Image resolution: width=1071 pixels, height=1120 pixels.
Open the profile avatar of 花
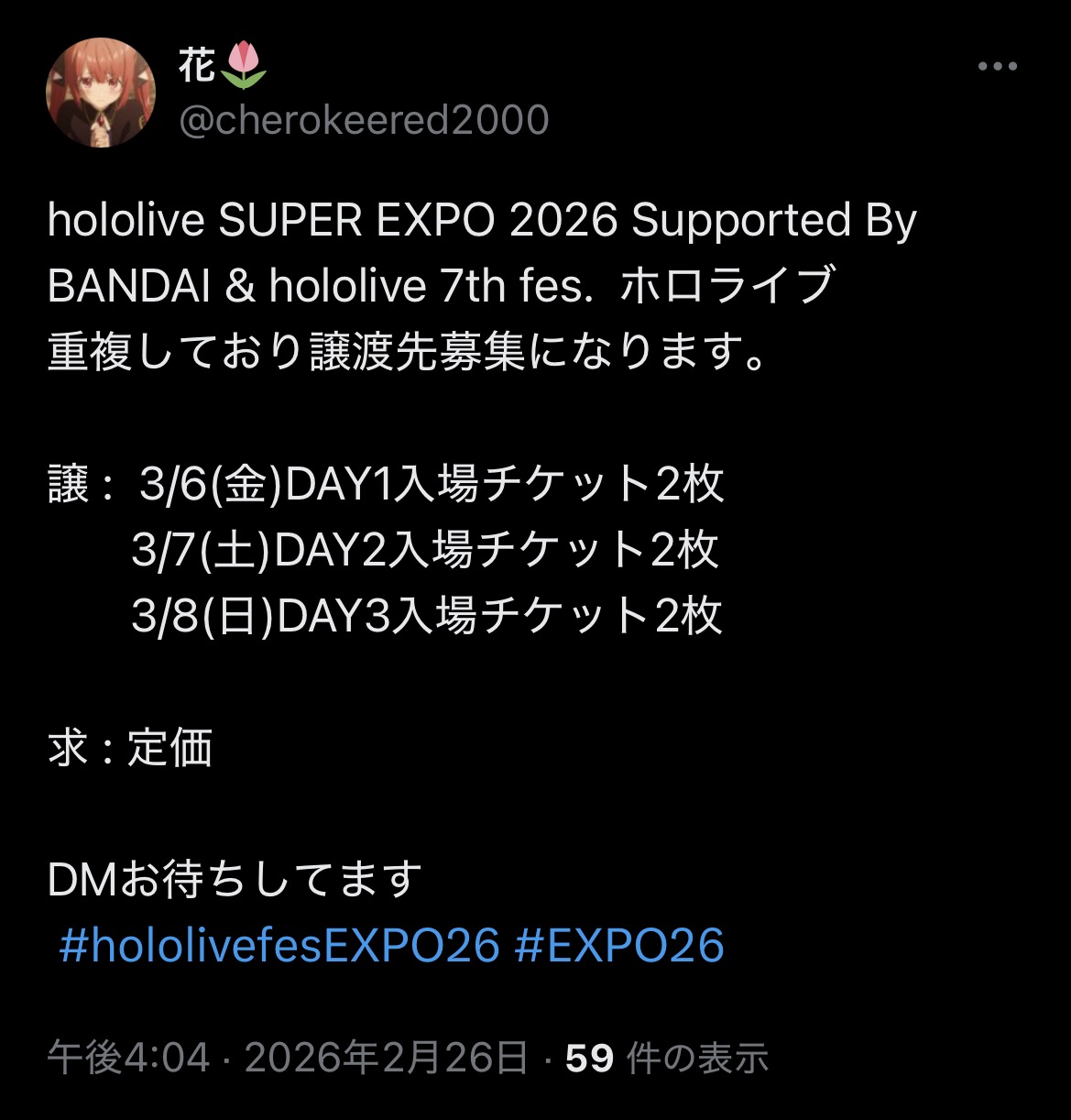101,93
